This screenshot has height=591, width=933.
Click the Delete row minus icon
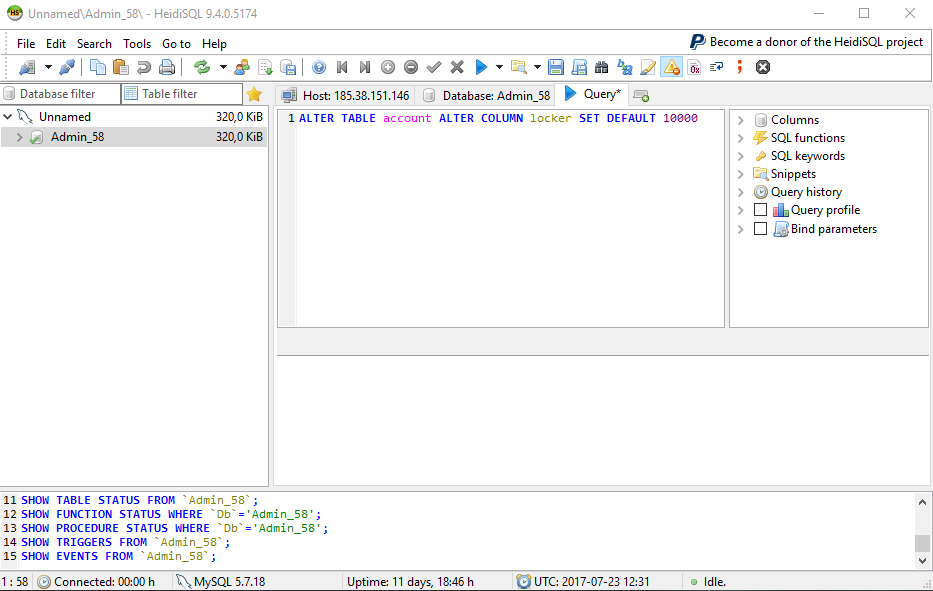tap(411, 67)
